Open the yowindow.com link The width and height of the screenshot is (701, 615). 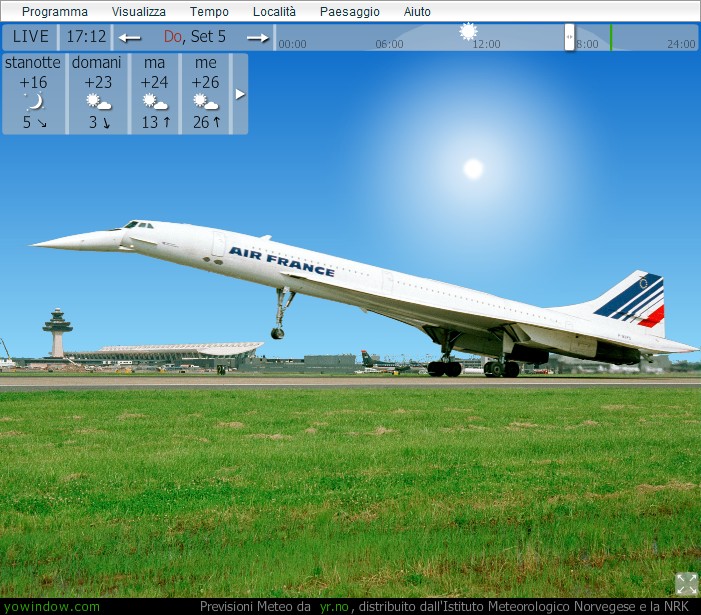(x=52, y=607)
